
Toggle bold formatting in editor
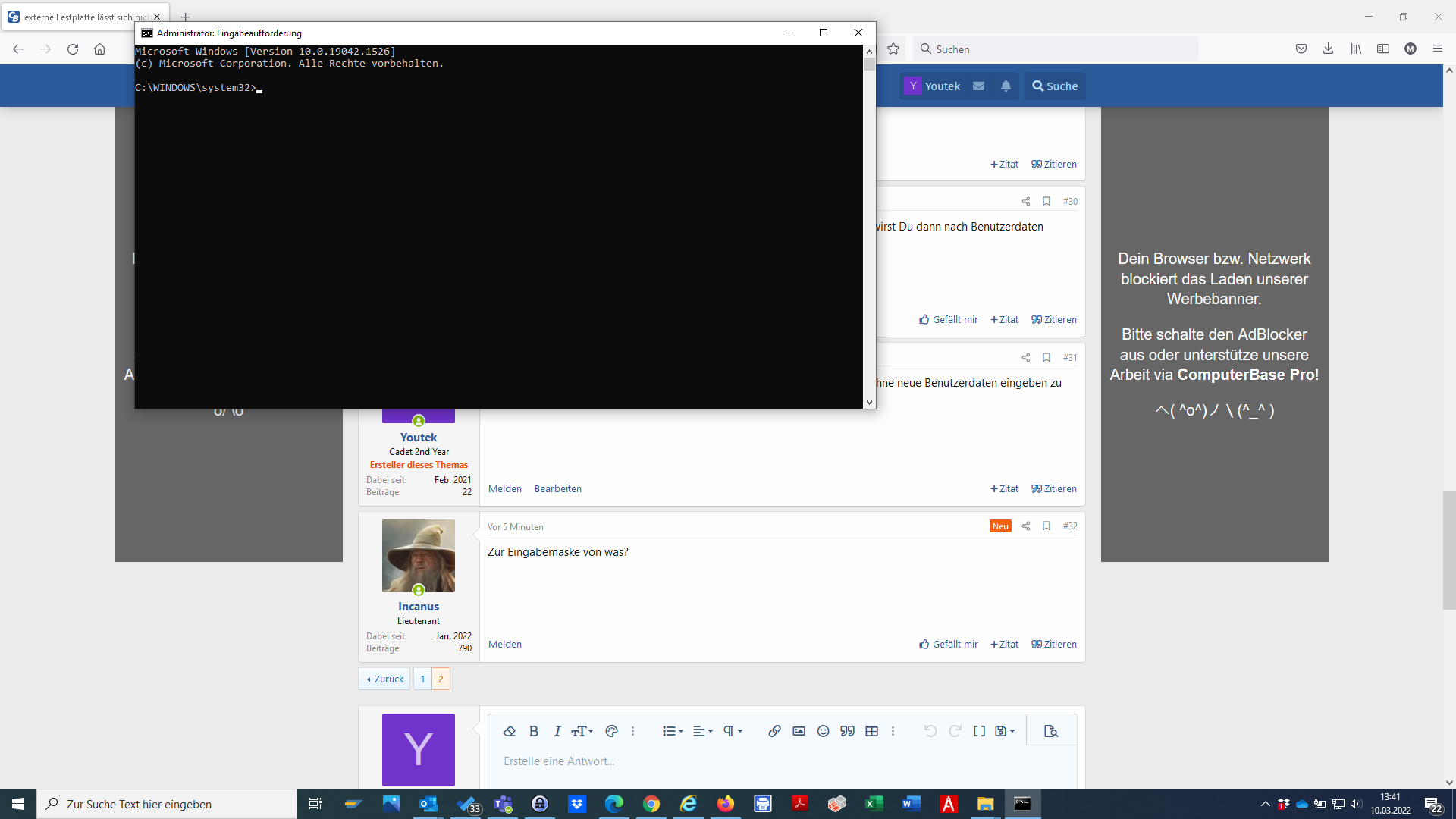(534, 731)
